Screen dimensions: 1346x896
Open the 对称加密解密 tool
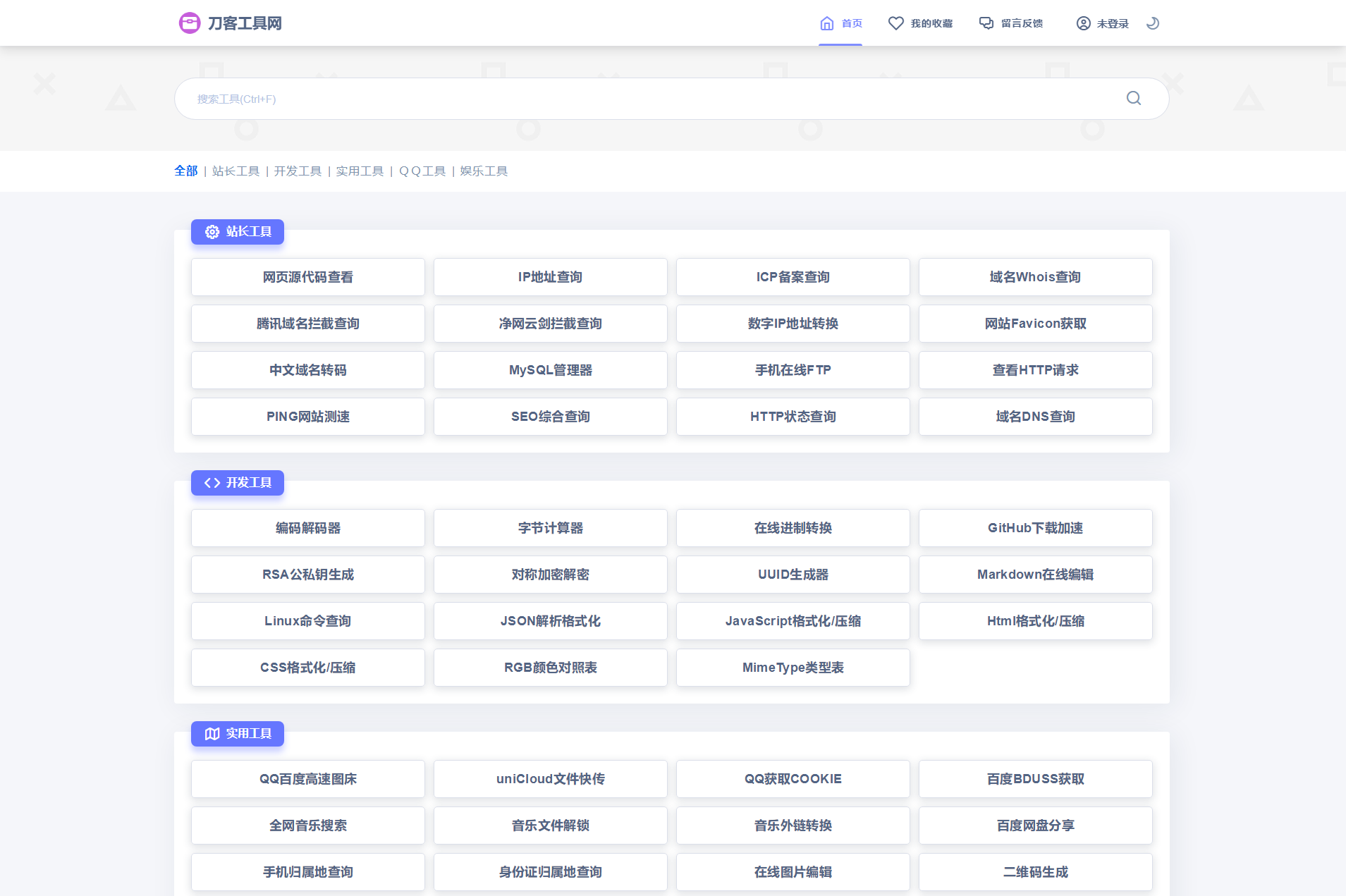point(551,575)
